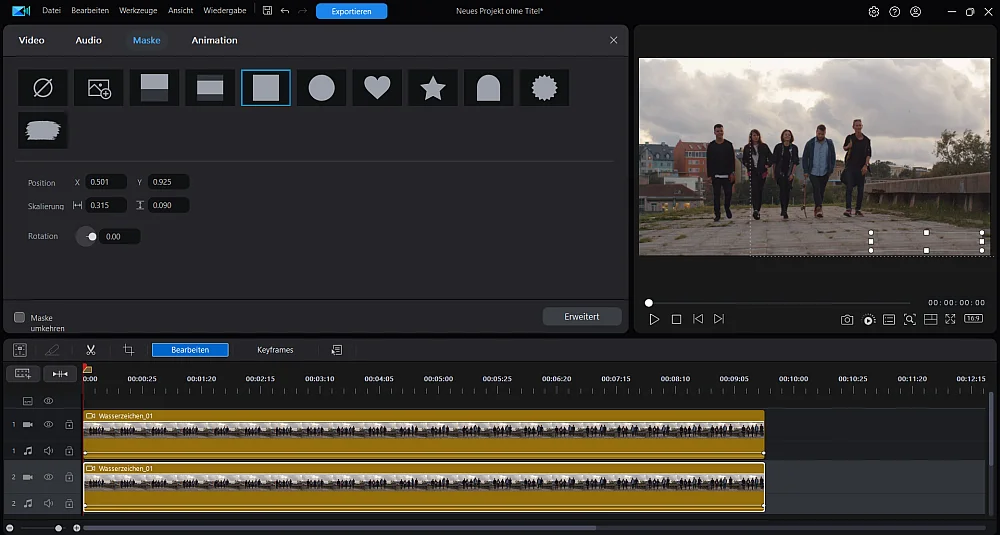This screenshot has width=1000, height=535.
Task: Open Erweitert mask settings
Action: [x=581, y=316]
